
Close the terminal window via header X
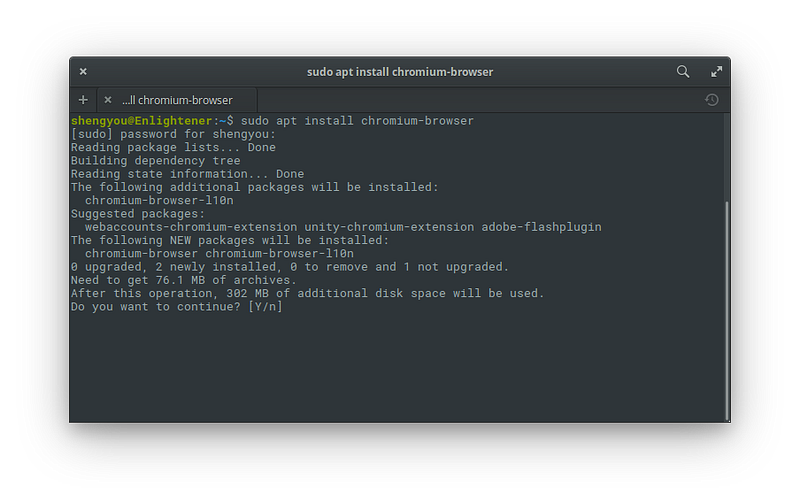tap(83, 72)
